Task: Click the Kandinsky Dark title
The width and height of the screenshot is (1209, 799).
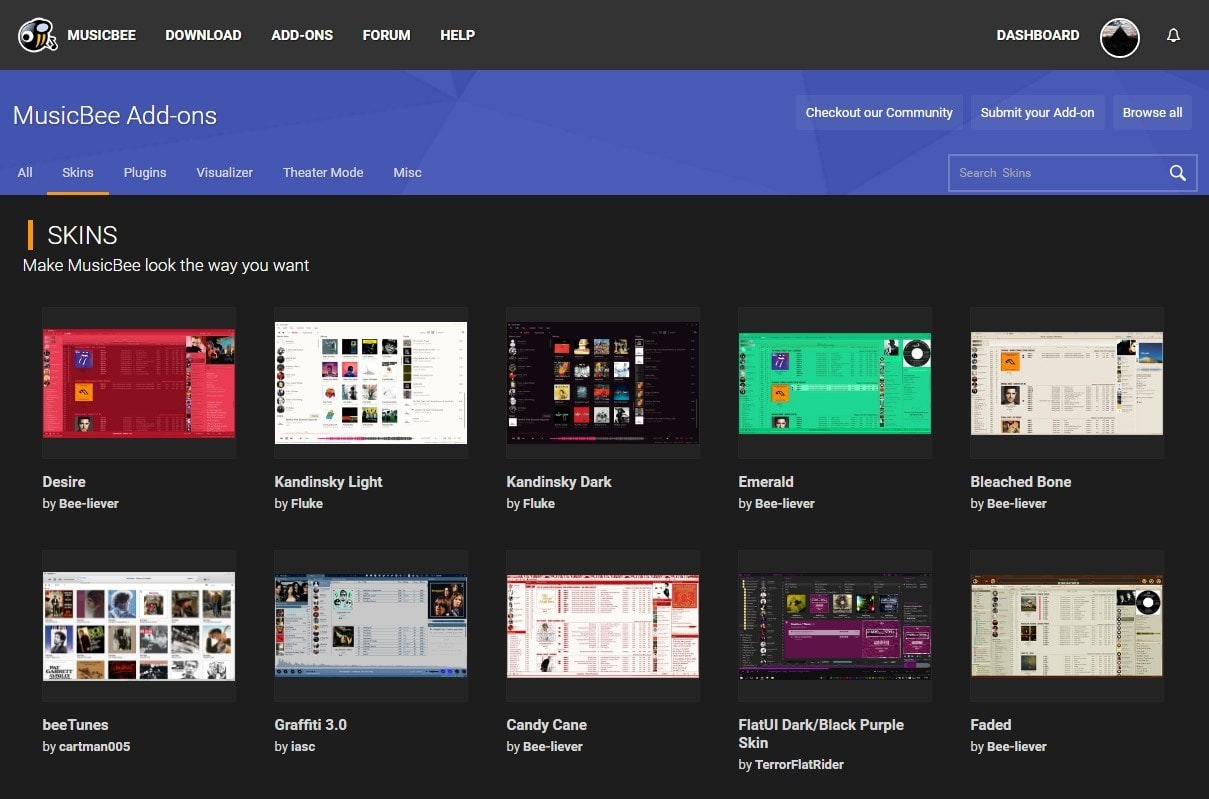Action: [x=559, y=482]
